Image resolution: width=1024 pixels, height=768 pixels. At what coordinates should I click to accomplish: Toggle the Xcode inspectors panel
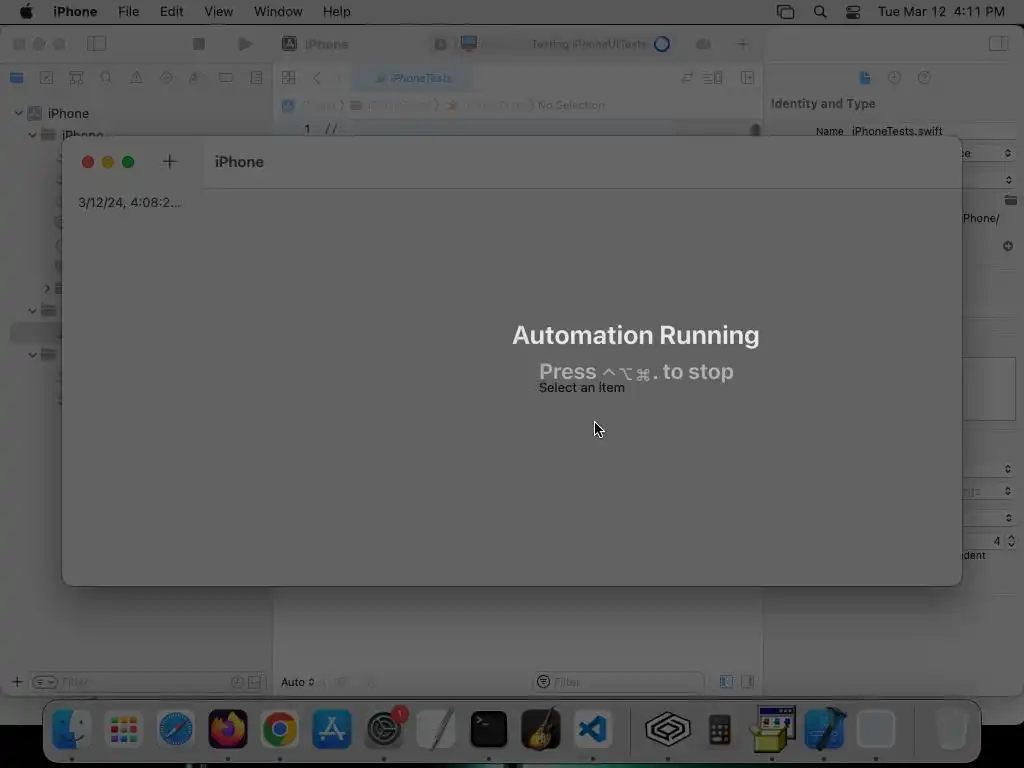(x=999, y=44)
